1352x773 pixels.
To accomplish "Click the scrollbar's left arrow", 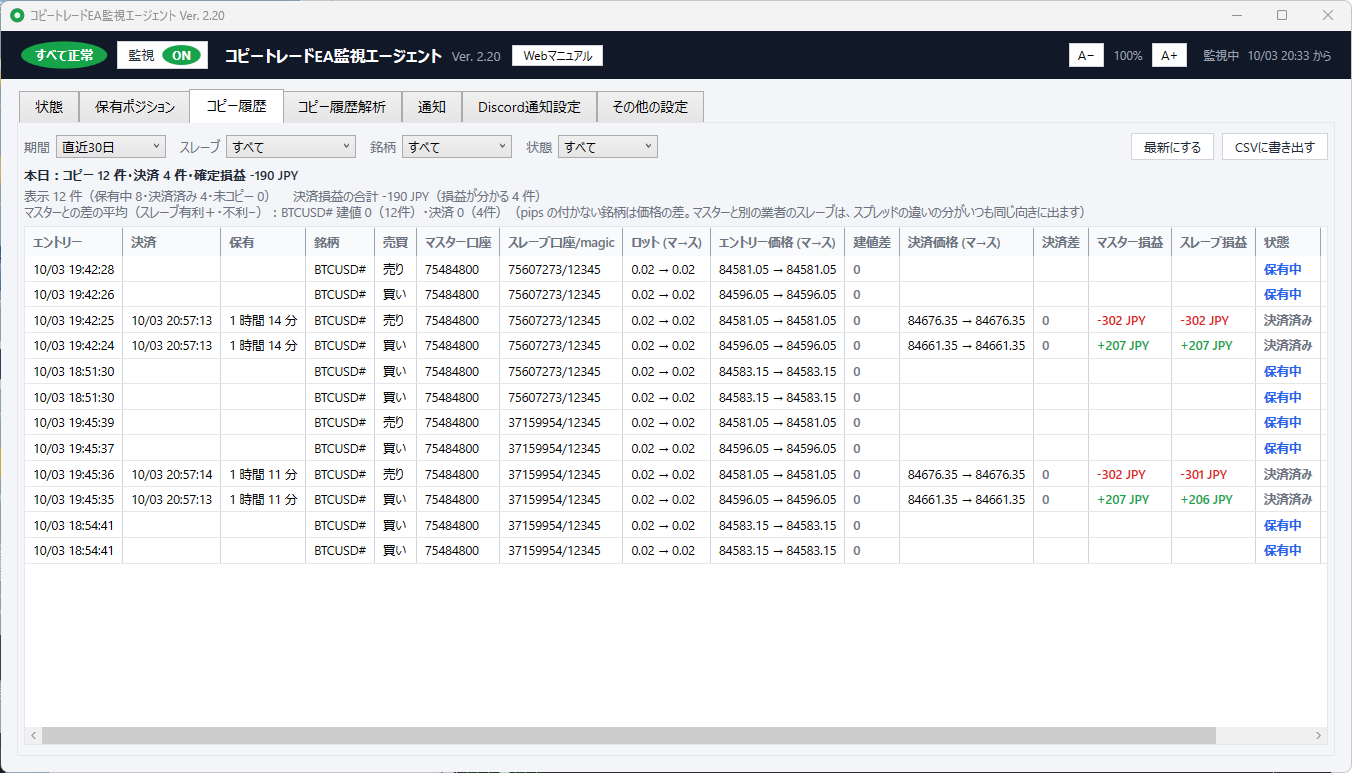I will 34,735.
